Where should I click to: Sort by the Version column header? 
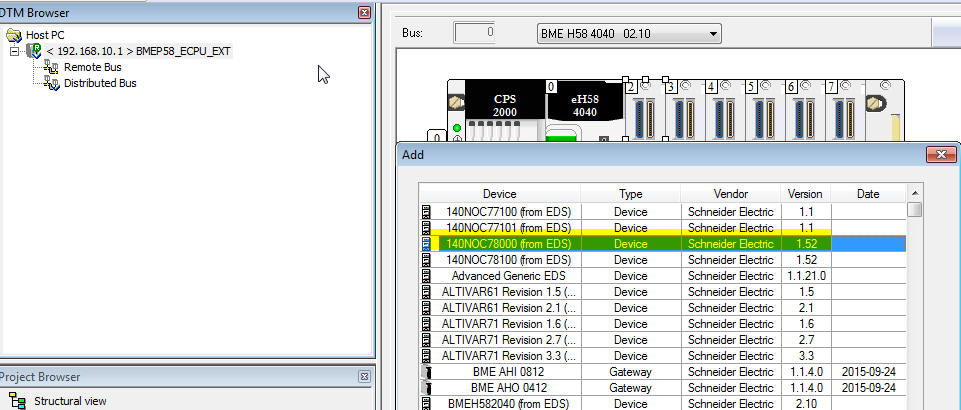tap(805, 194)
